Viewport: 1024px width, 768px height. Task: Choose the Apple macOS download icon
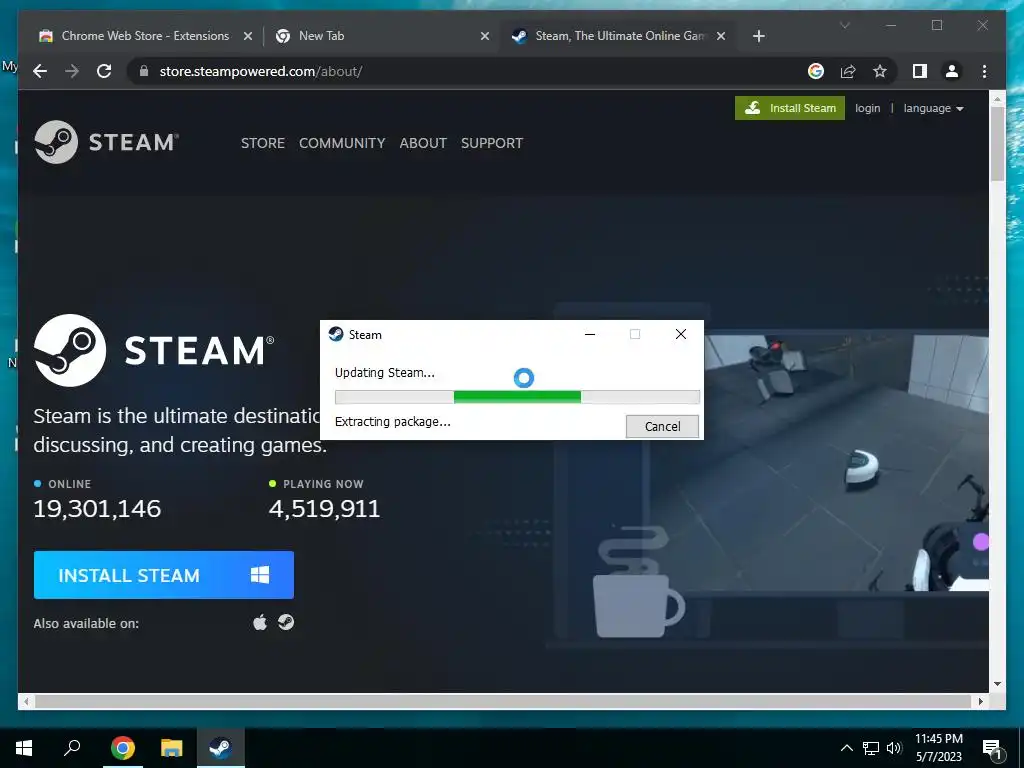coord(260,622)
